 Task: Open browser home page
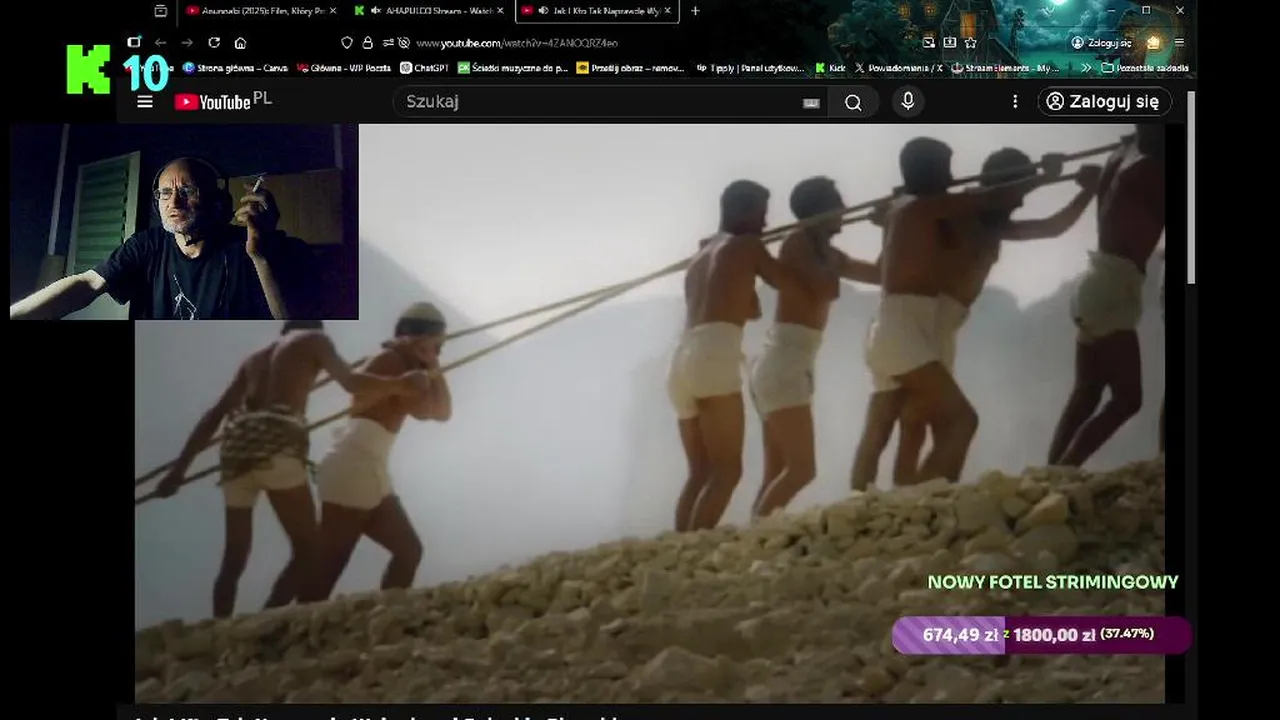click(240, 43)
